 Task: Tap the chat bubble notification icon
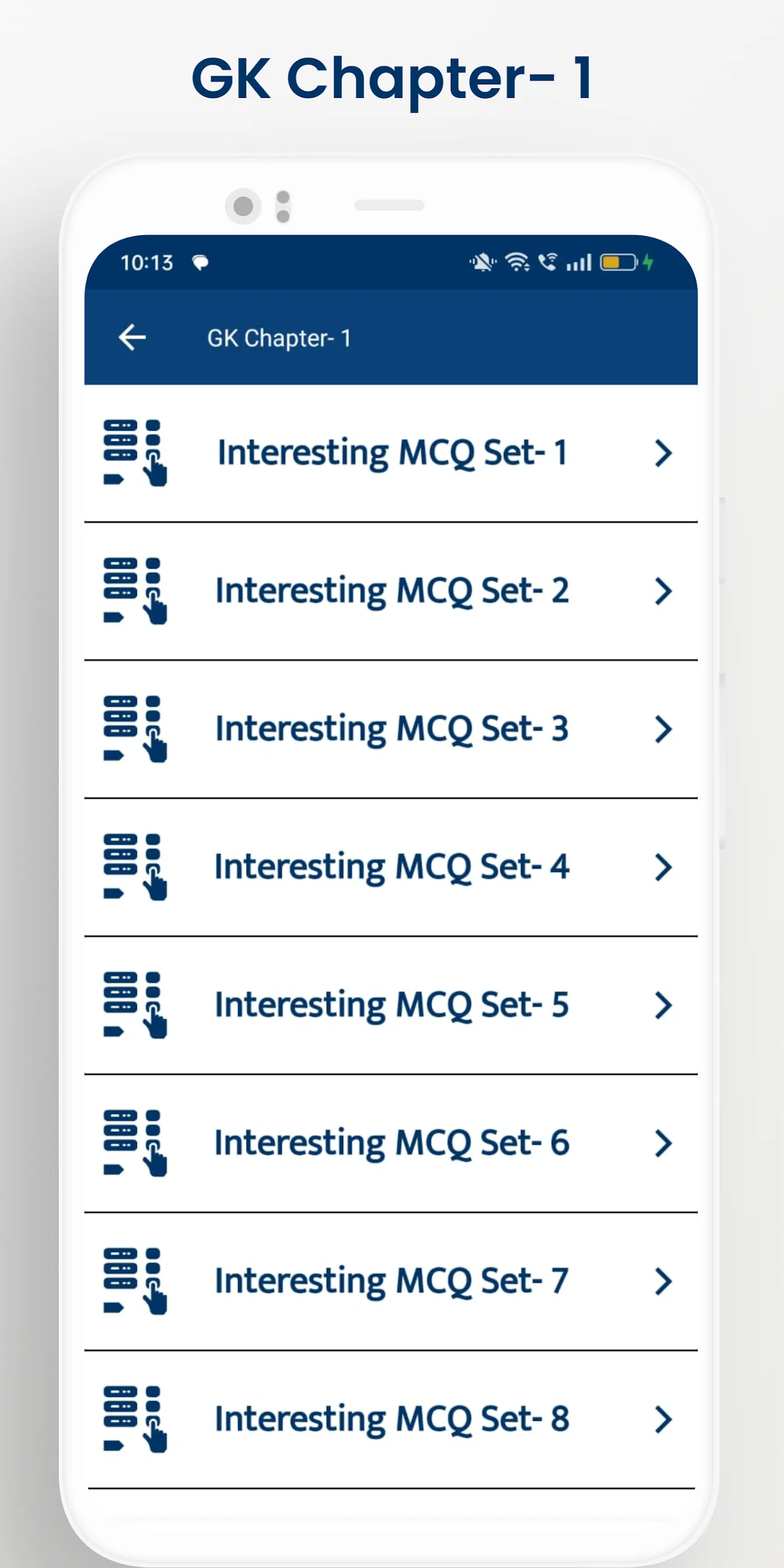point(200,263)
